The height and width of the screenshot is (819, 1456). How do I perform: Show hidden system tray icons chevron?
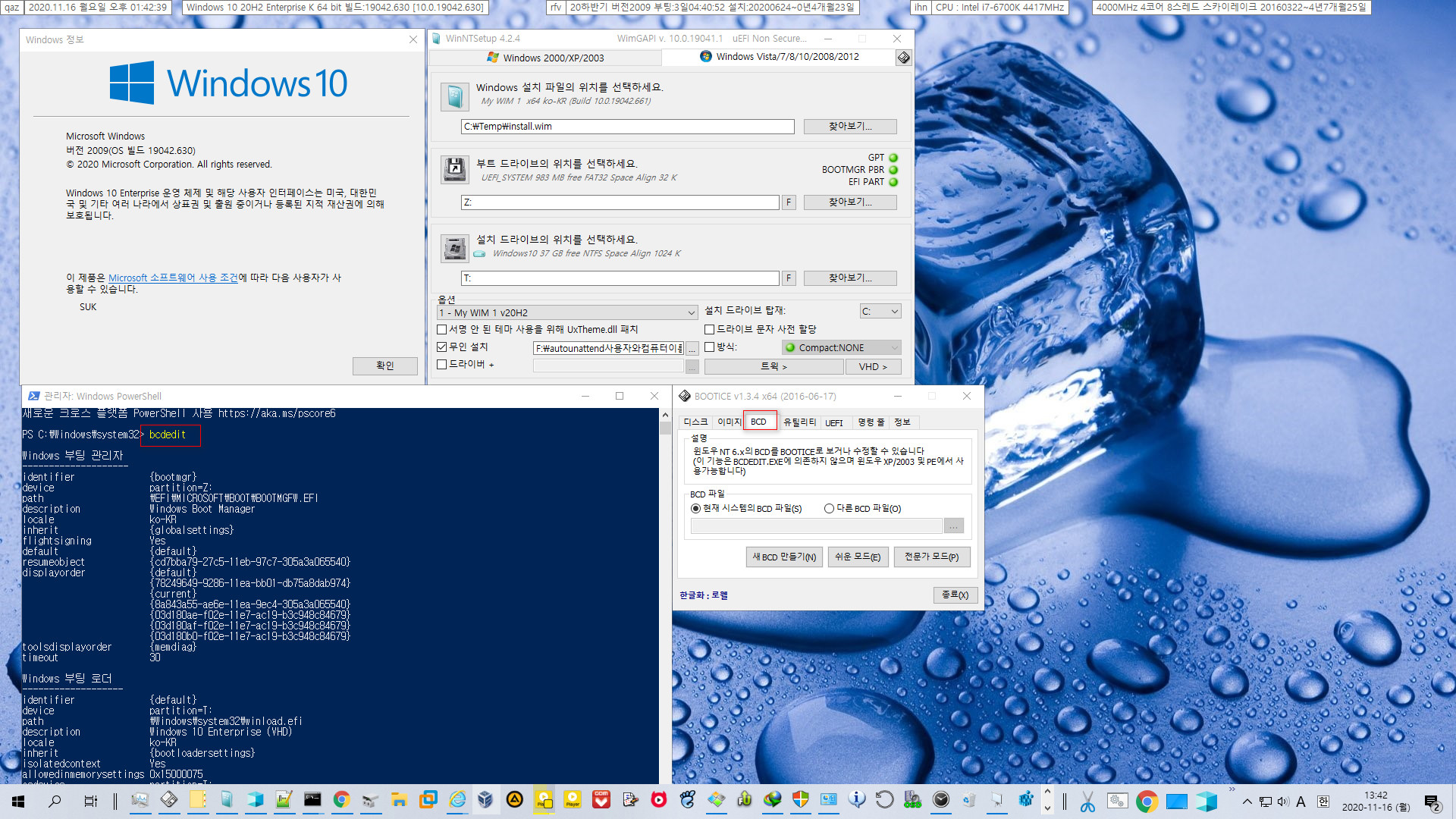1247,802
